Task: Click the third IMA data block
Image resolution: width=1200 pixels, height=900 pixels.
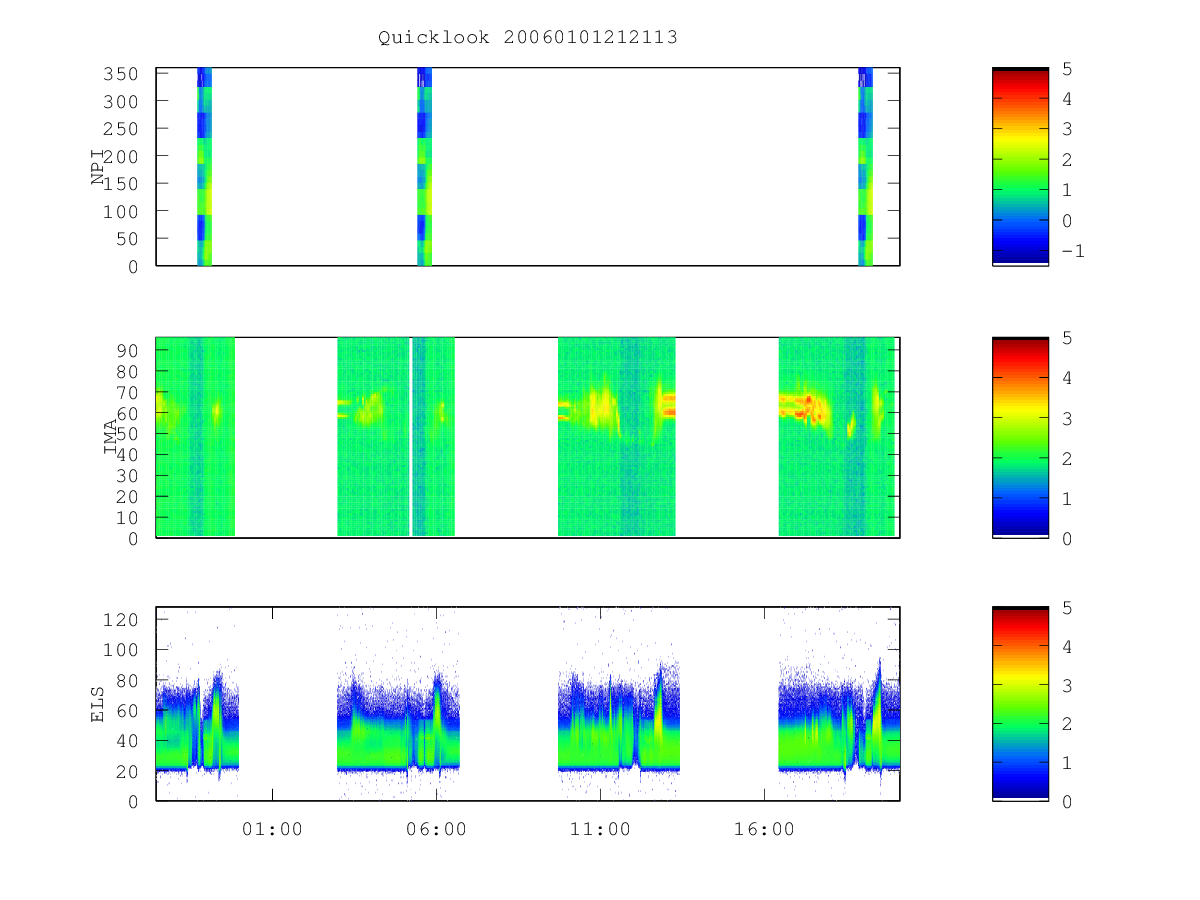Action: coord(617,437)
